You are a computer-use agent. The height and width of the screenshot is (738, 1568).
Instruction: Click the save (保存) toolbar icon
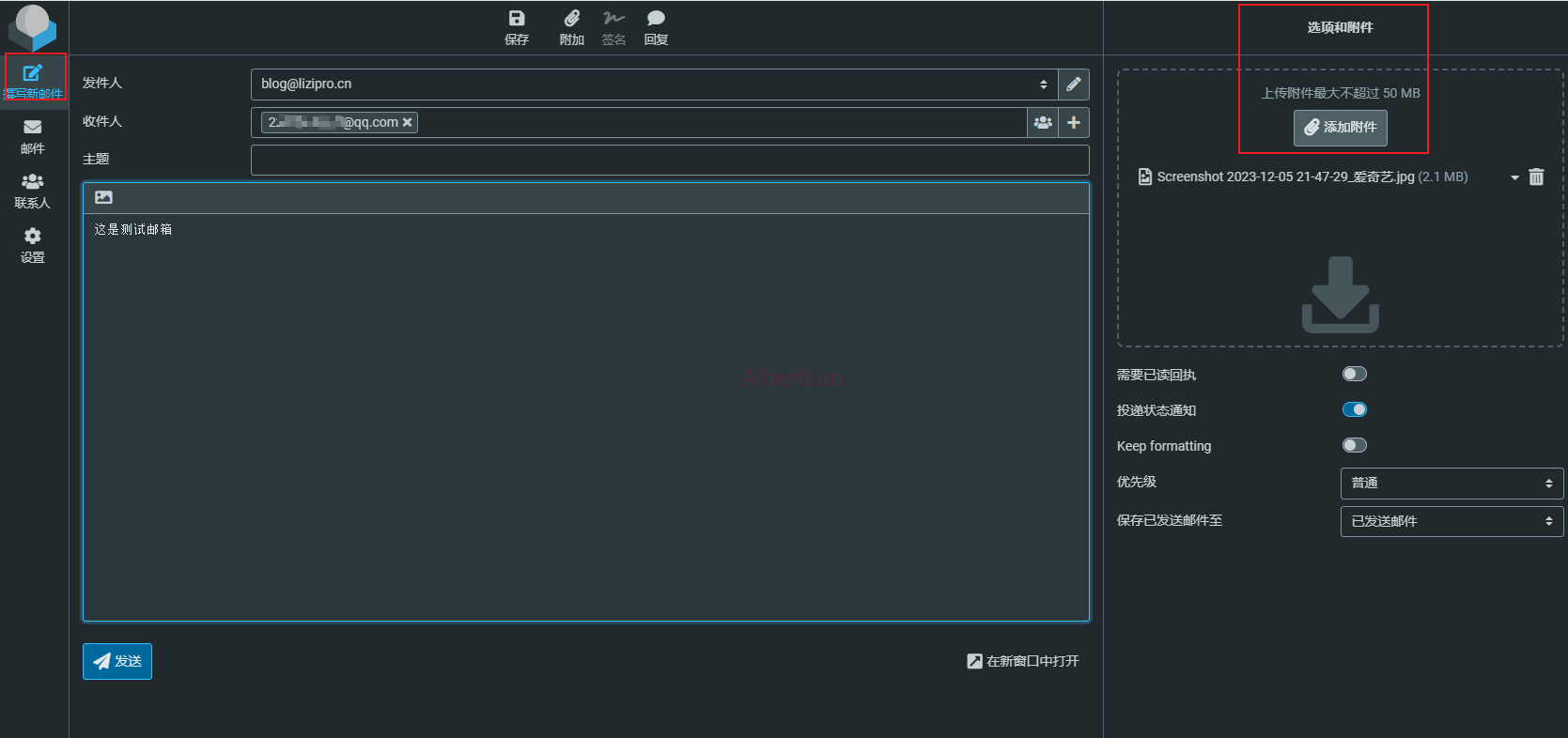517,27
